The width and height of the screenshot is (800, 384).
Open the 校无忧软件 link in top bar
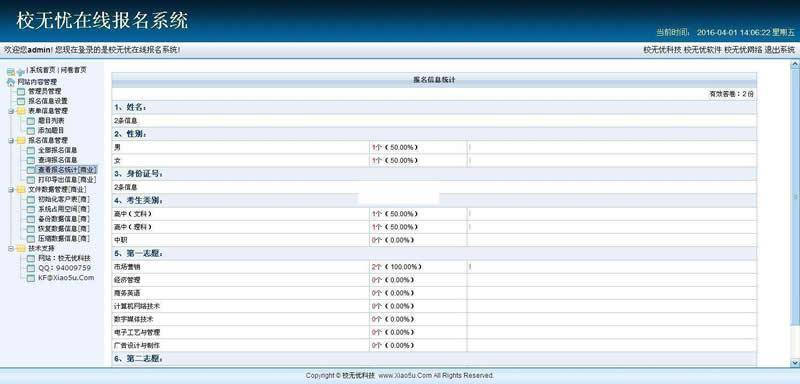tap(703, 50)
